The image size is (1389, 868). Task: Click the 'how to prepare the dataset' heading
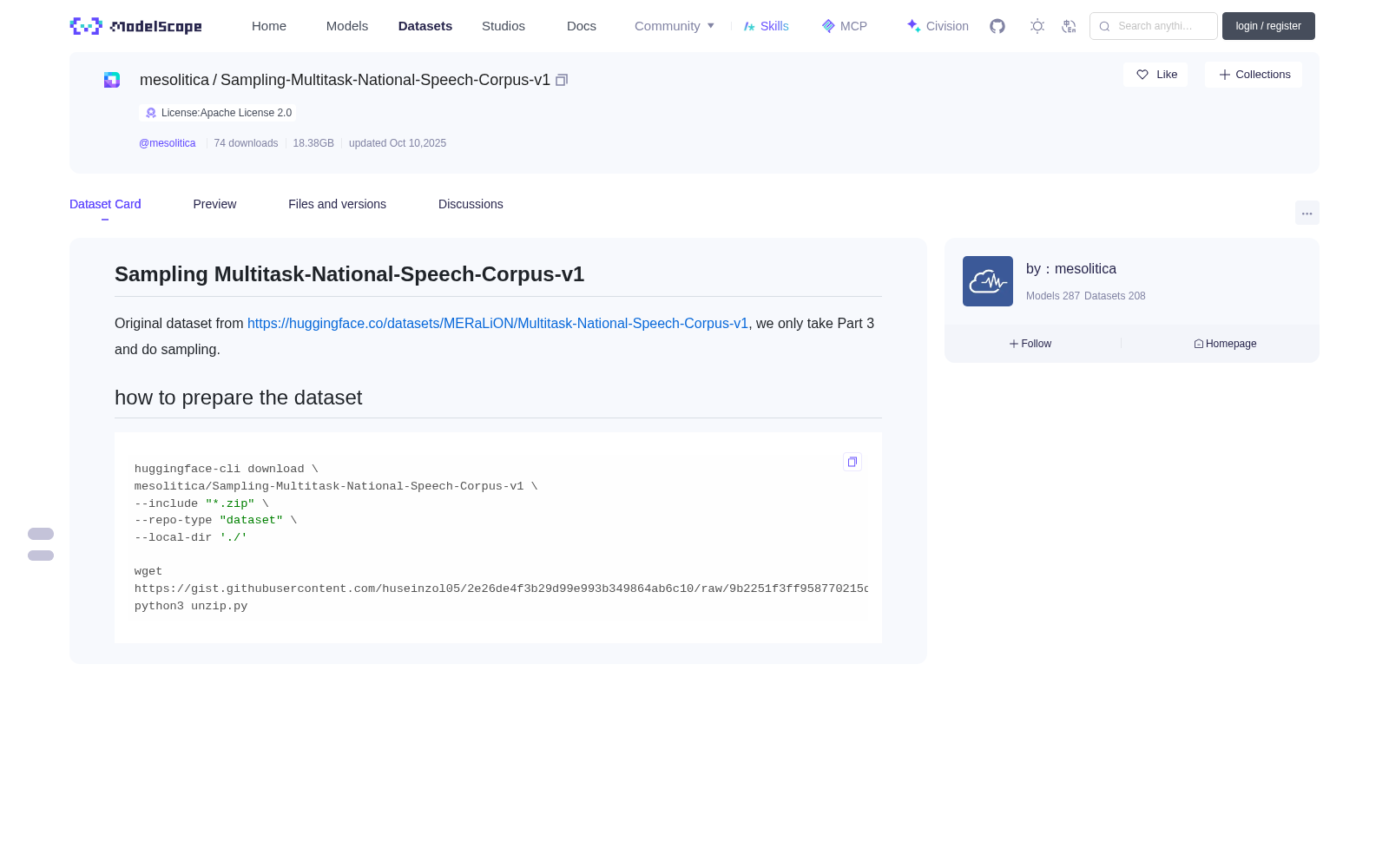239,398
